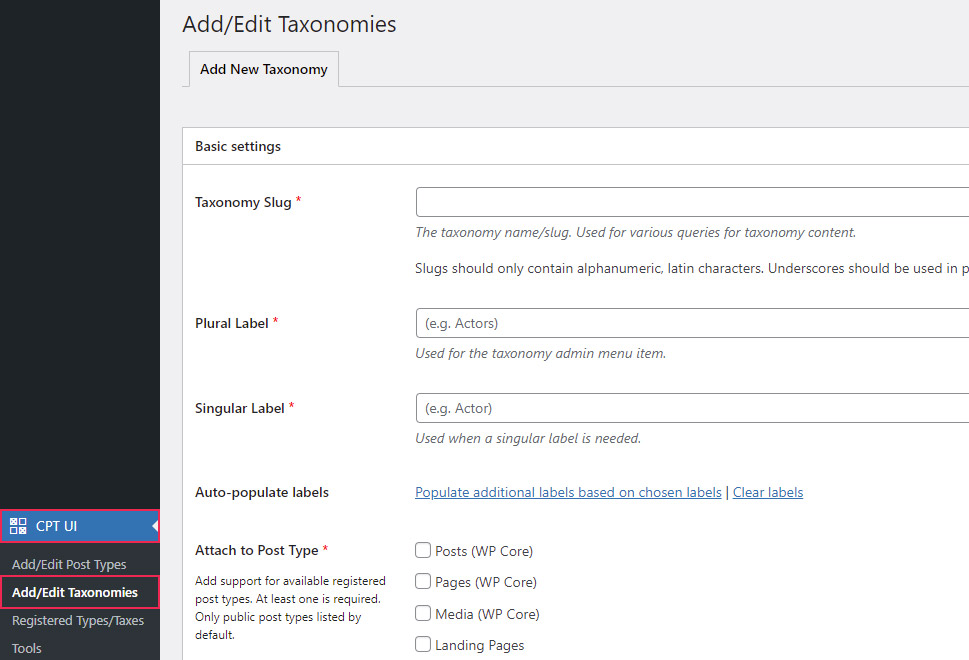Click the Basic settings panel header
This screenshot has height=660, width=969.
[238, 146]
